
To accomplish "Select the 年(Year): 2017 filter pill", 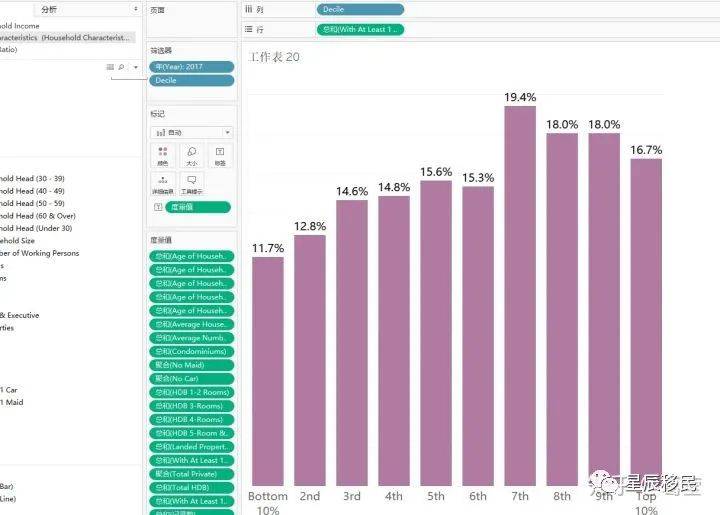I will coord(191,67).
